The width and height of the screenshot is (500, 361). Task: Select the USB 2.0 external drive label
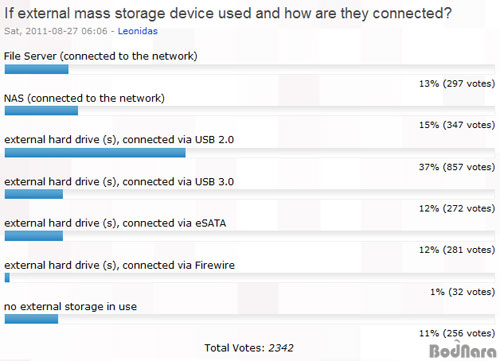119,139
